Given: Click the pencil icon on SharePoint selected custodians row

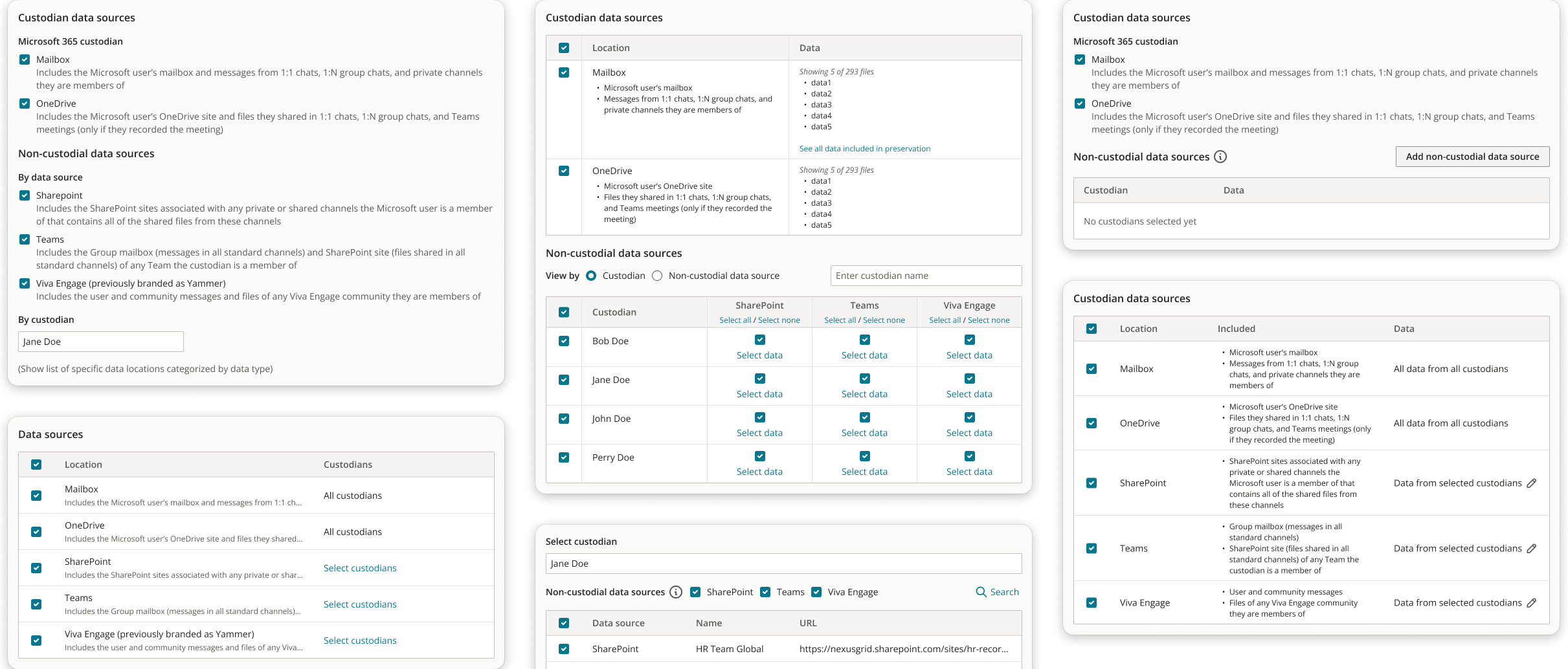Looking at the screenshot, I should (1532, 483).
